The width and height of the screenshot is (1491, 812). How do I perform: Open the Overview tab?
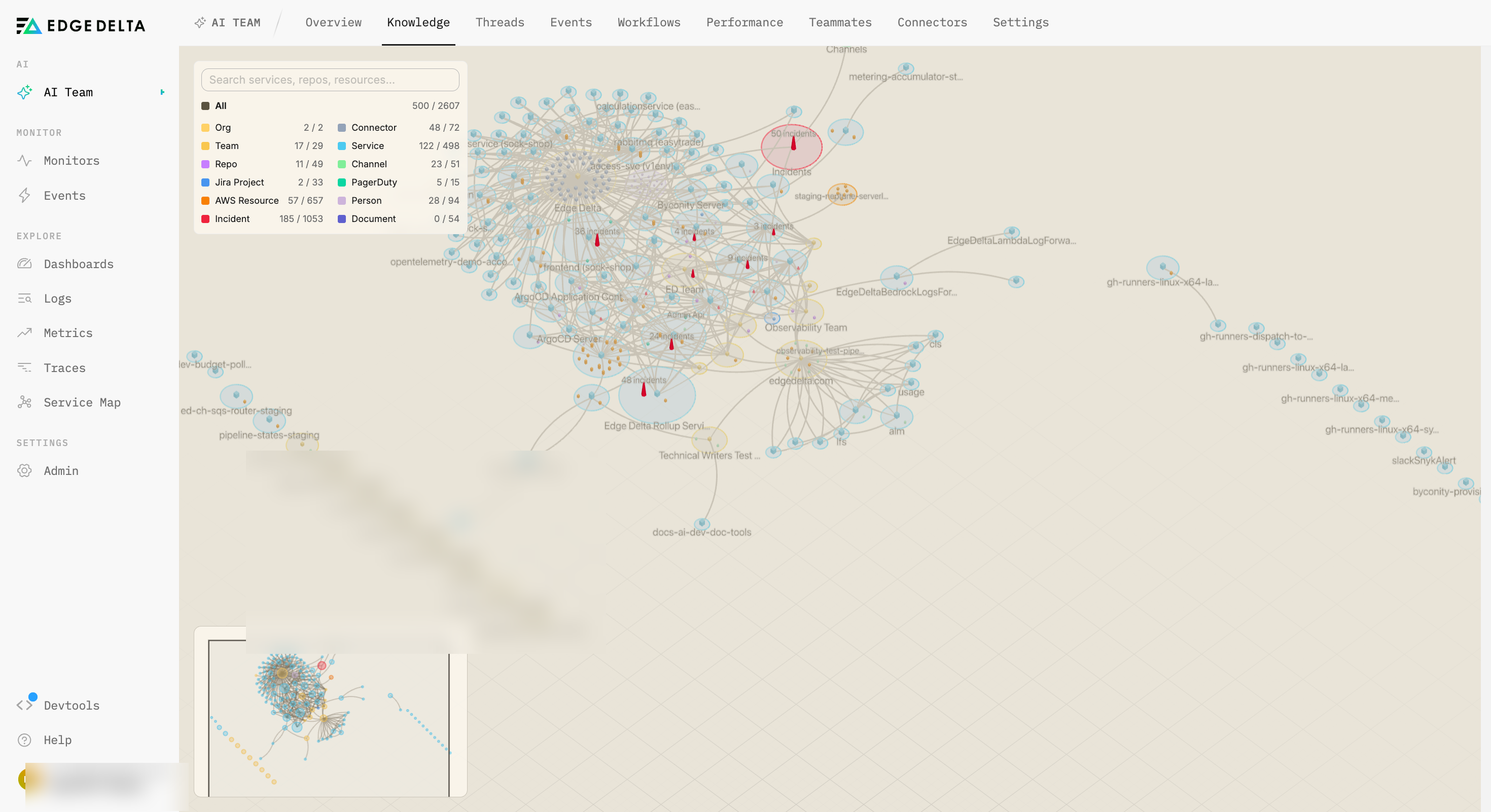point(333,22)
